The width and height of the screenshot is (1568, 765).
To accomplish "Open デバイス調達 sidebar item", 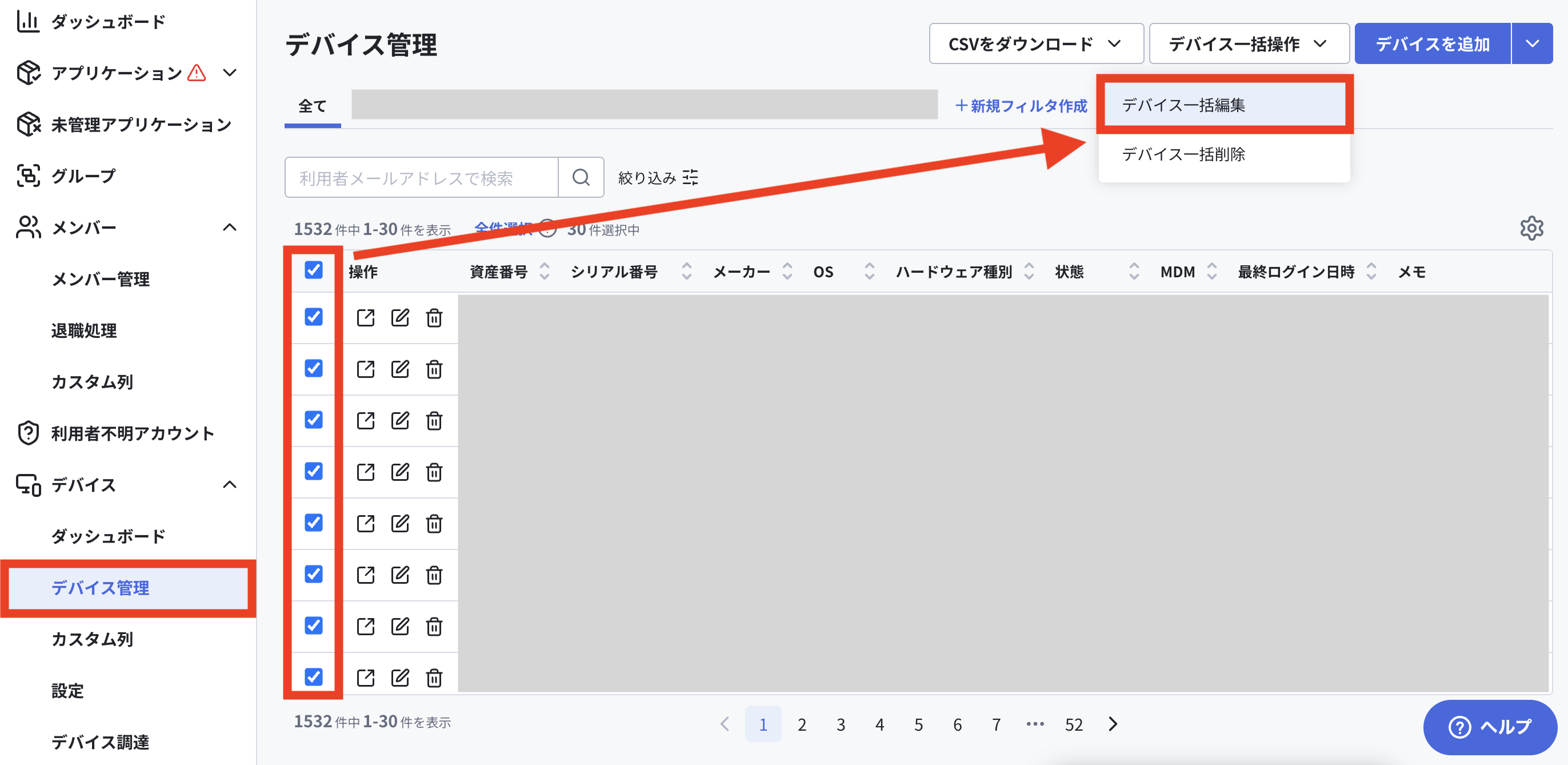I will 101,742.
